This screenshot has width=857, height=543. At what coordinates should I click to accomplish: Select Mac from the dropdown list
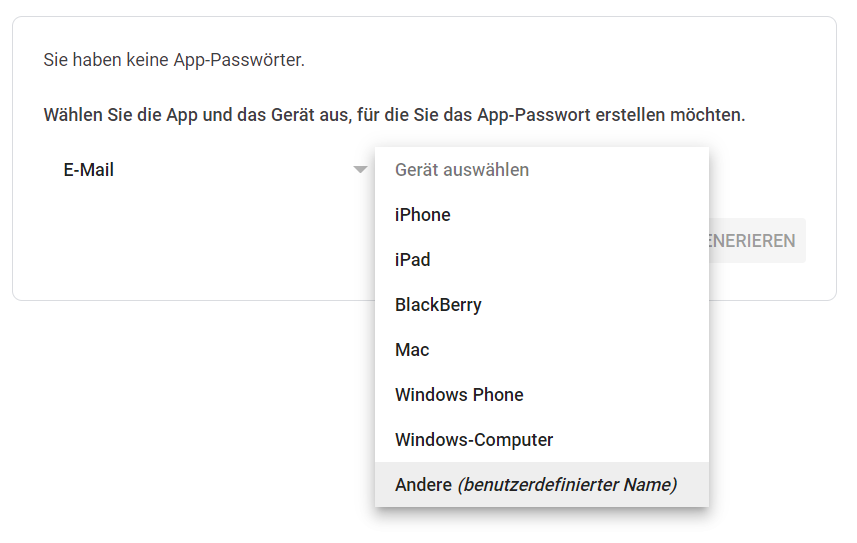coord(542,349)
